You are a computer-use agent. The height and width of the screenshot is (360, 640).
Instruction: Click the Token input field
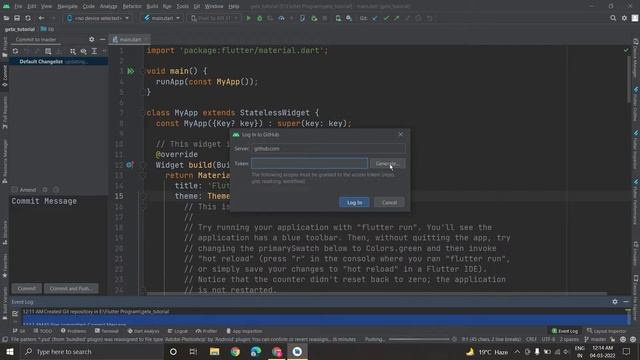coord(309,164)
